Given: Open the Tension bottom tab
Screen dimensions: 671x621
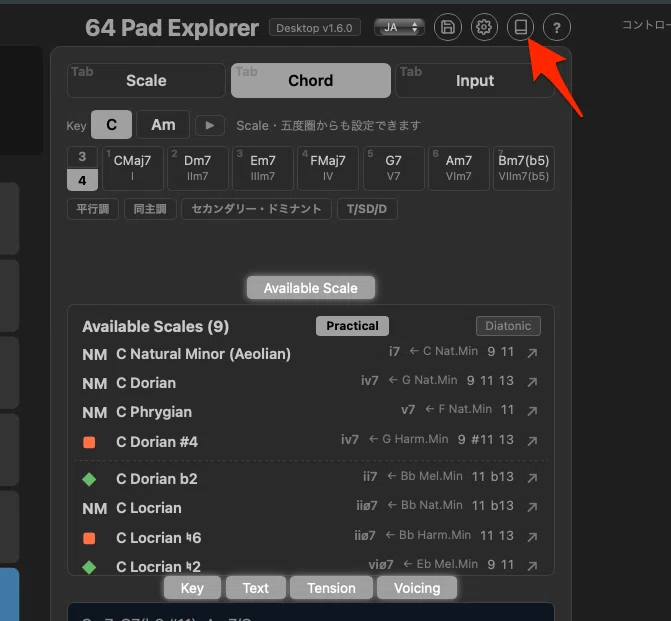Looking at the screenshot, I should tap(331, 588).
